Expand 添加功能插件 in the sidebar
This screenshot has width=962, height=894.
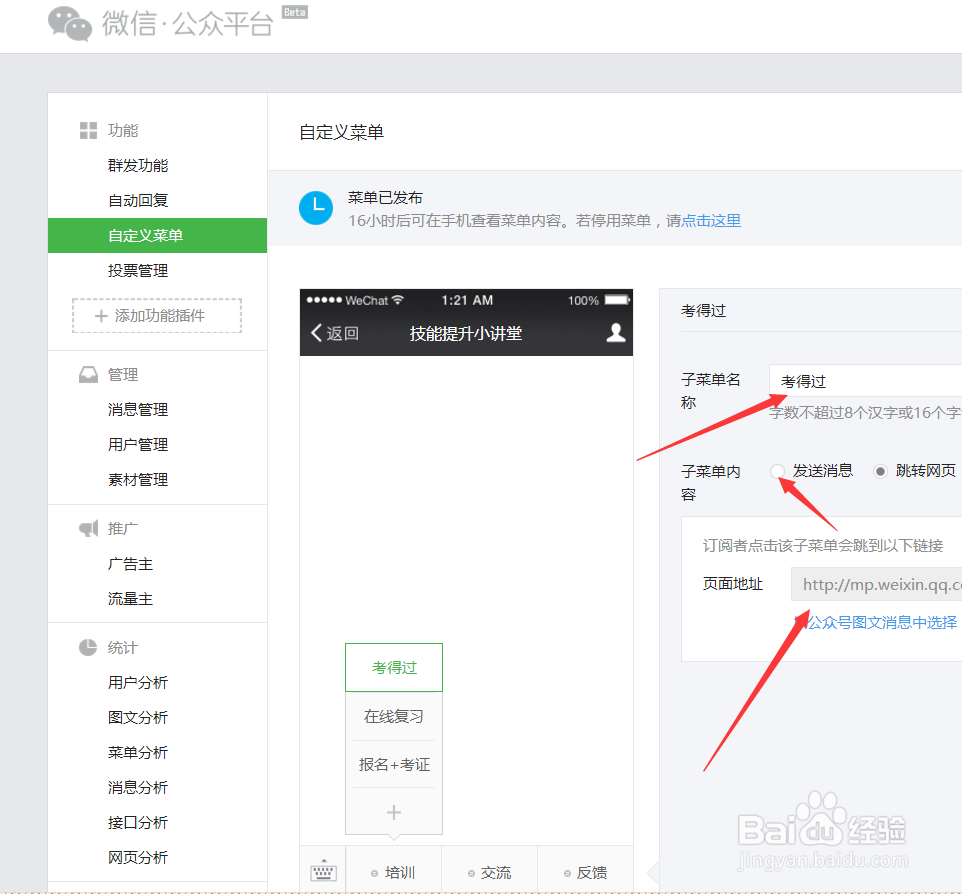coord(156,314)
